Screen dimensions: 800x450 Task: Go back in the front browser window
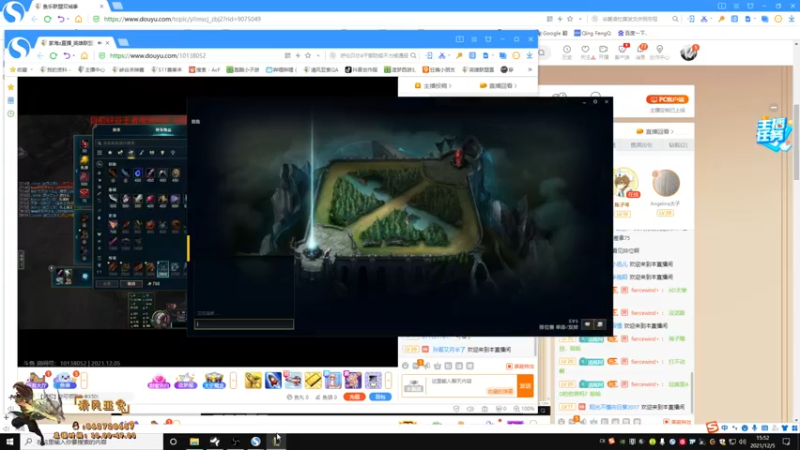(x=40, y=56)
